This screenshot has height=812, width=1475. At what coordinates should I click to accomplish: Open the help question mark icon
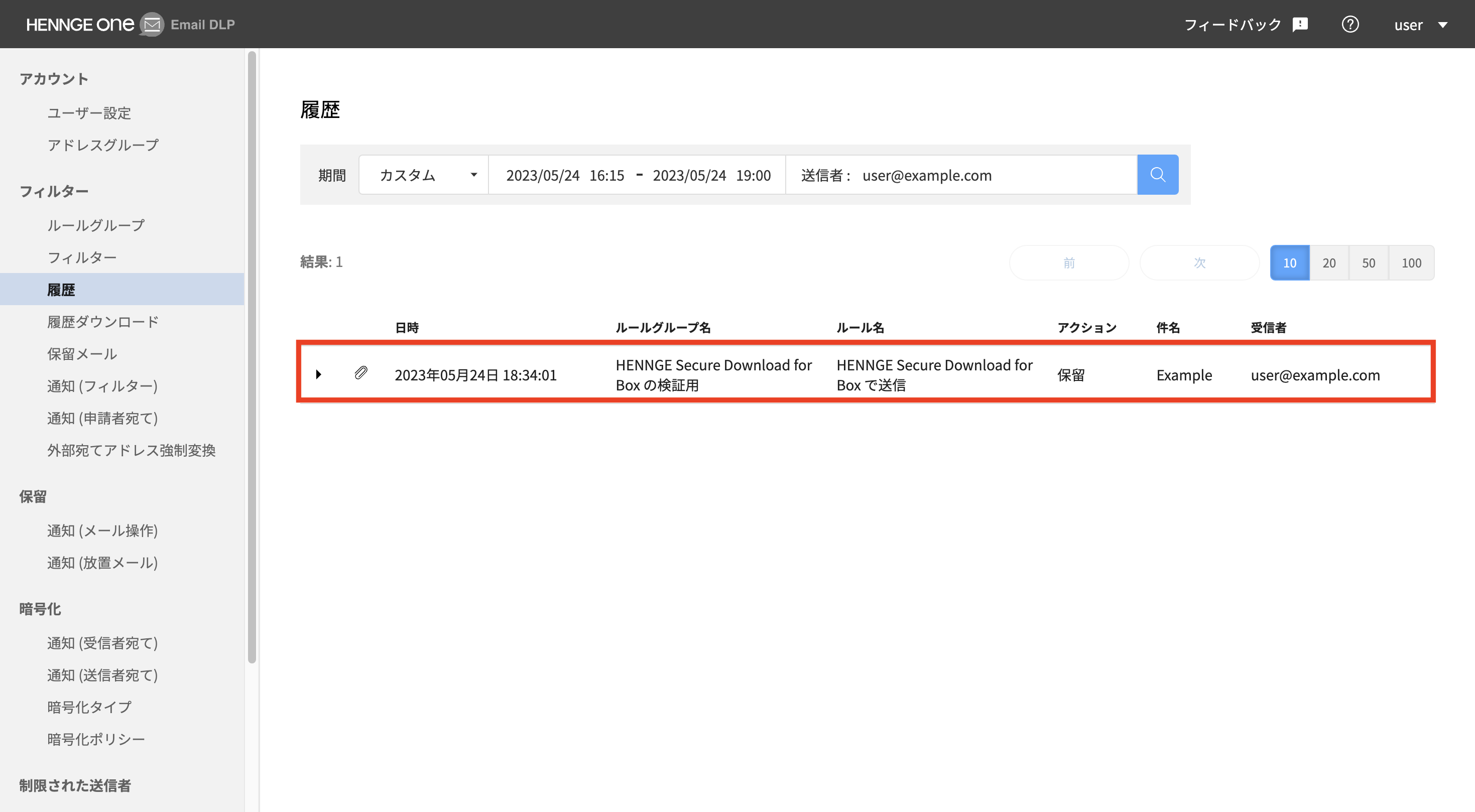pyautogui.click(x=1350, y=25)
